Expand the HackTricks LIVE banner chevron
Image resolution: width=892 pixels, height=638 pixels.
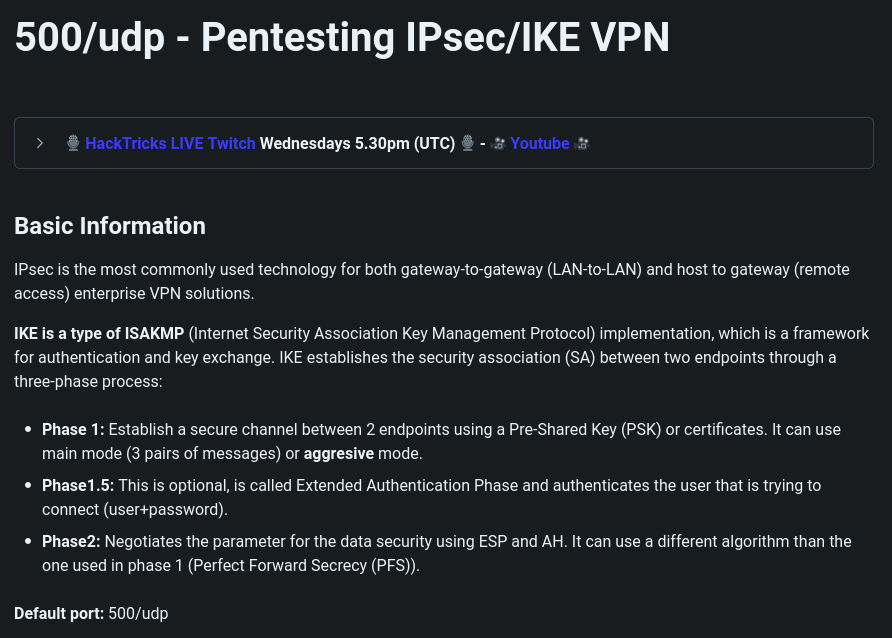[40, 143]
